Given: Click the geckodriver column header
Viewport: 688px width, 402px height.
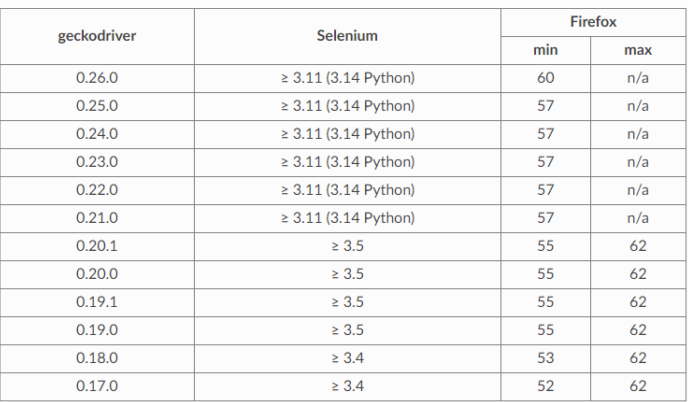Looking at the screenshot, I should tap(96, 34).
